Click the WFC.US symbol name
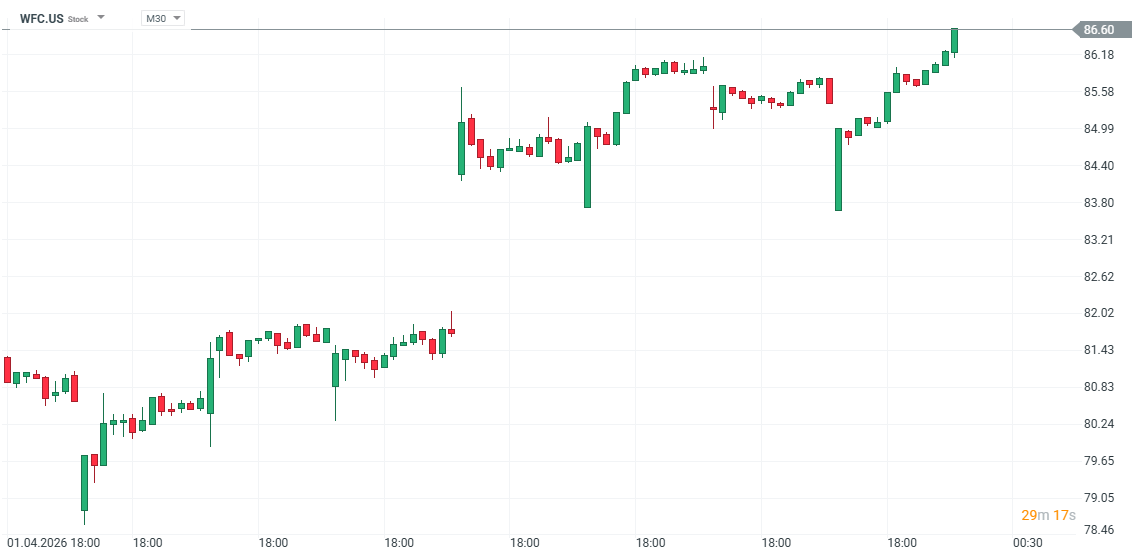Image resolution: width=1144 pixels, height=560 pixels. [41, 18]
